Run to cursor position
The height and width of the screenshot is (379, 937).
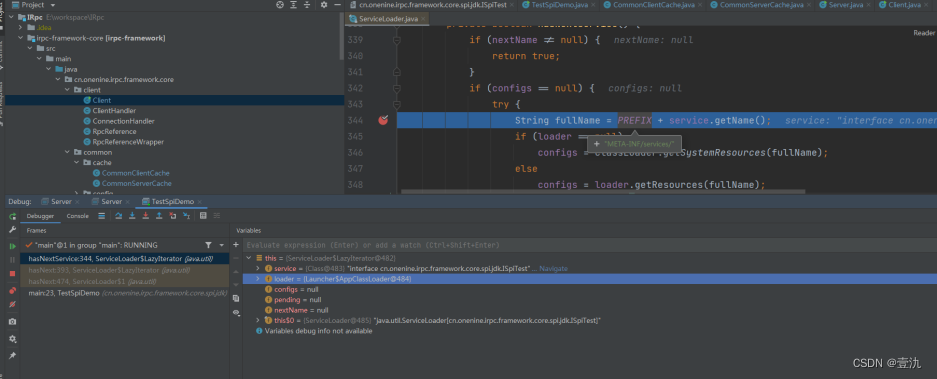pos(186,216)
